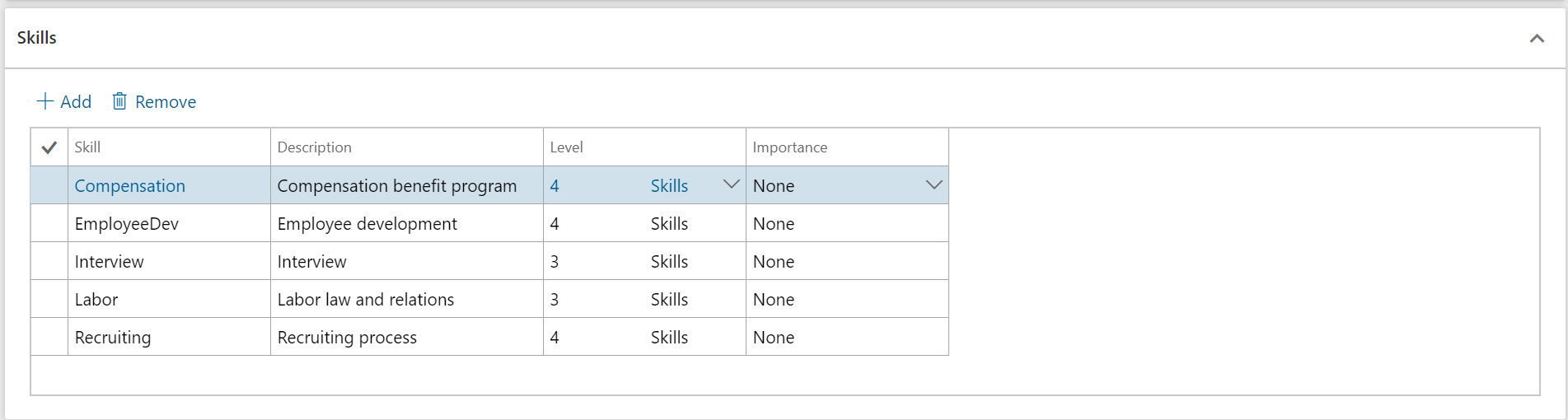The width and height of the screenshot is (1568, 420).
Task: Select the Recruiting row marker cell
Action: tap(49, 337)
